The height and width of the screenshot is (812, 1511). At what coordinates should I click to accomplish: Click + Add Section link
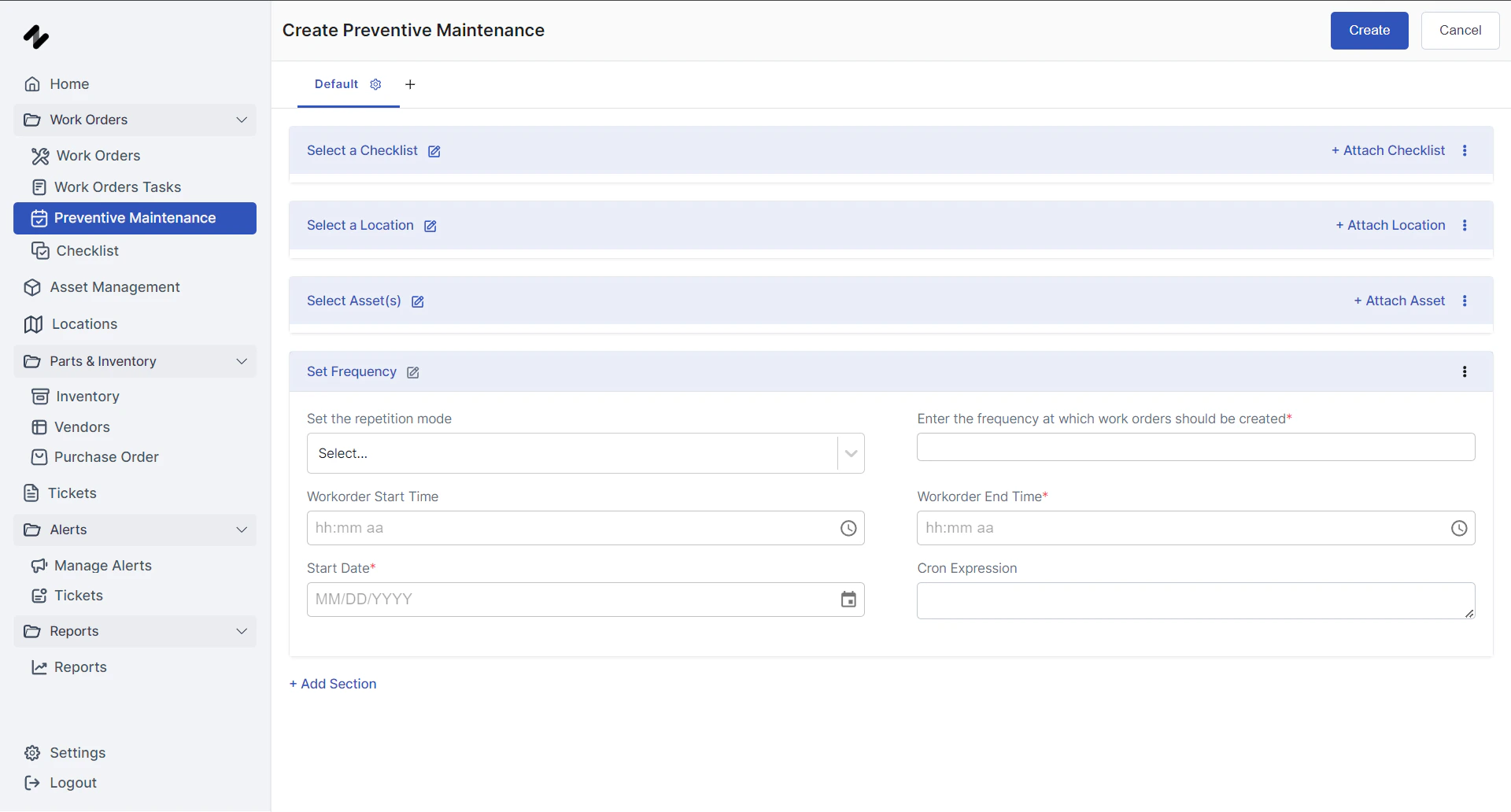(333, 684)
